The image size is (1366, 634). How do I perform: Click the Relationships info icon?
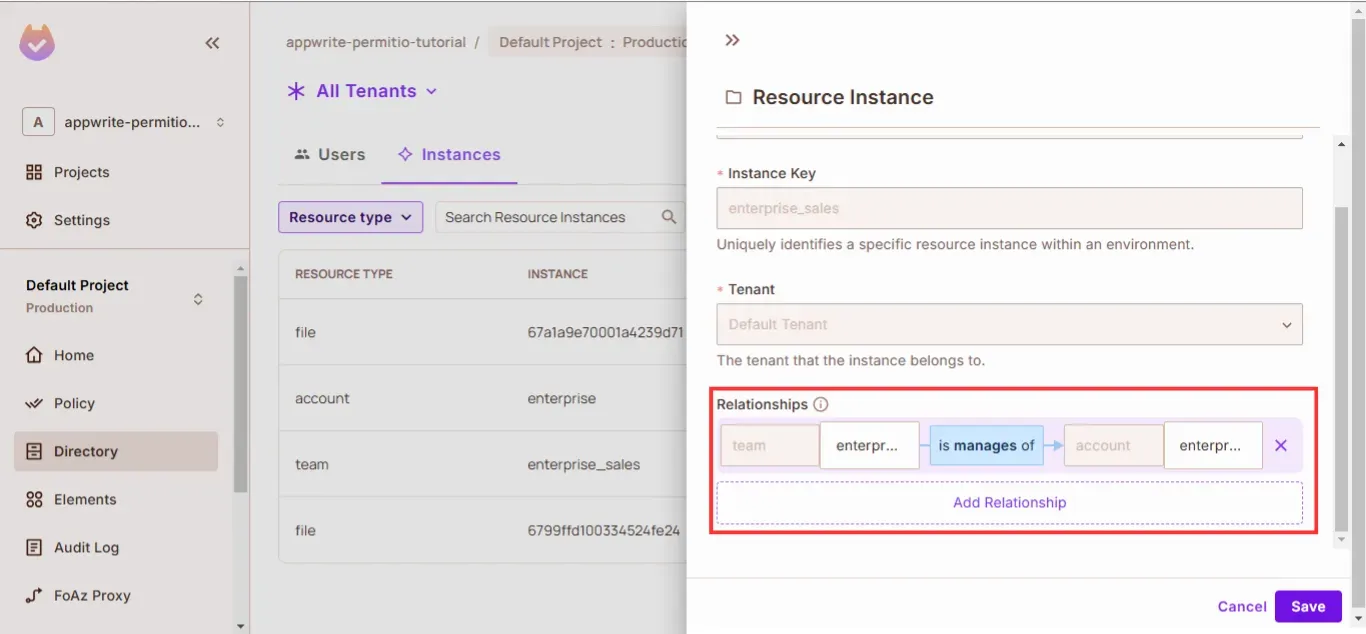821,405
